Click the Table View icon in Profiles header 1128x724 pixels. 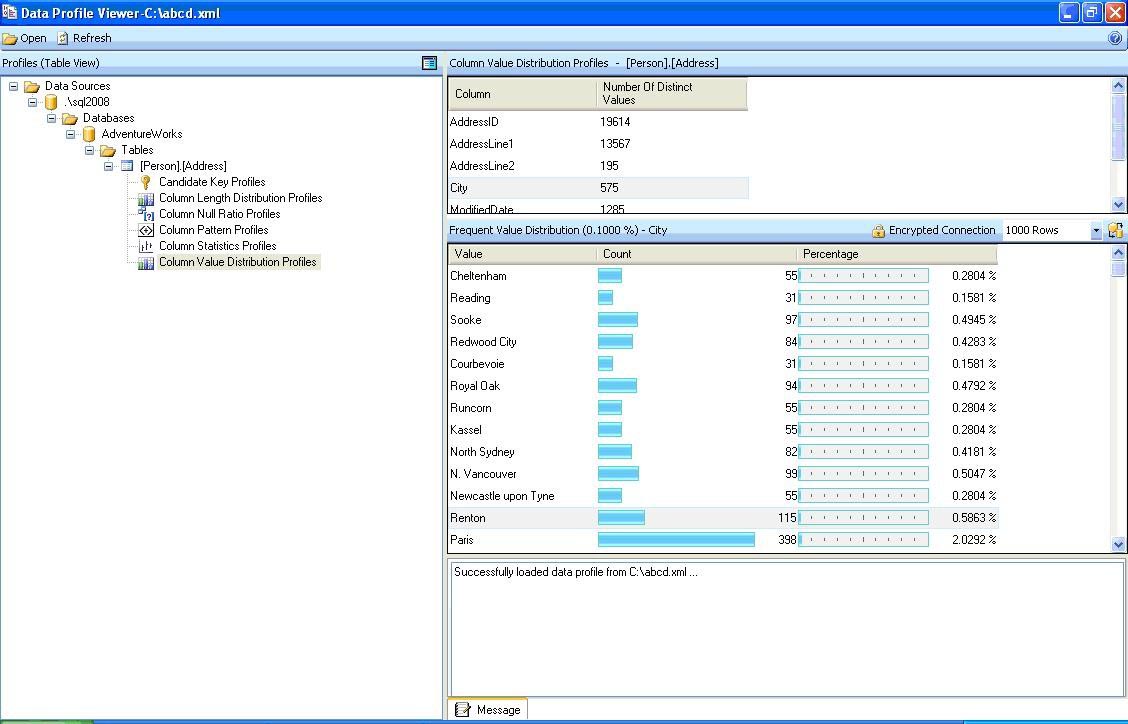pos(429,63)
